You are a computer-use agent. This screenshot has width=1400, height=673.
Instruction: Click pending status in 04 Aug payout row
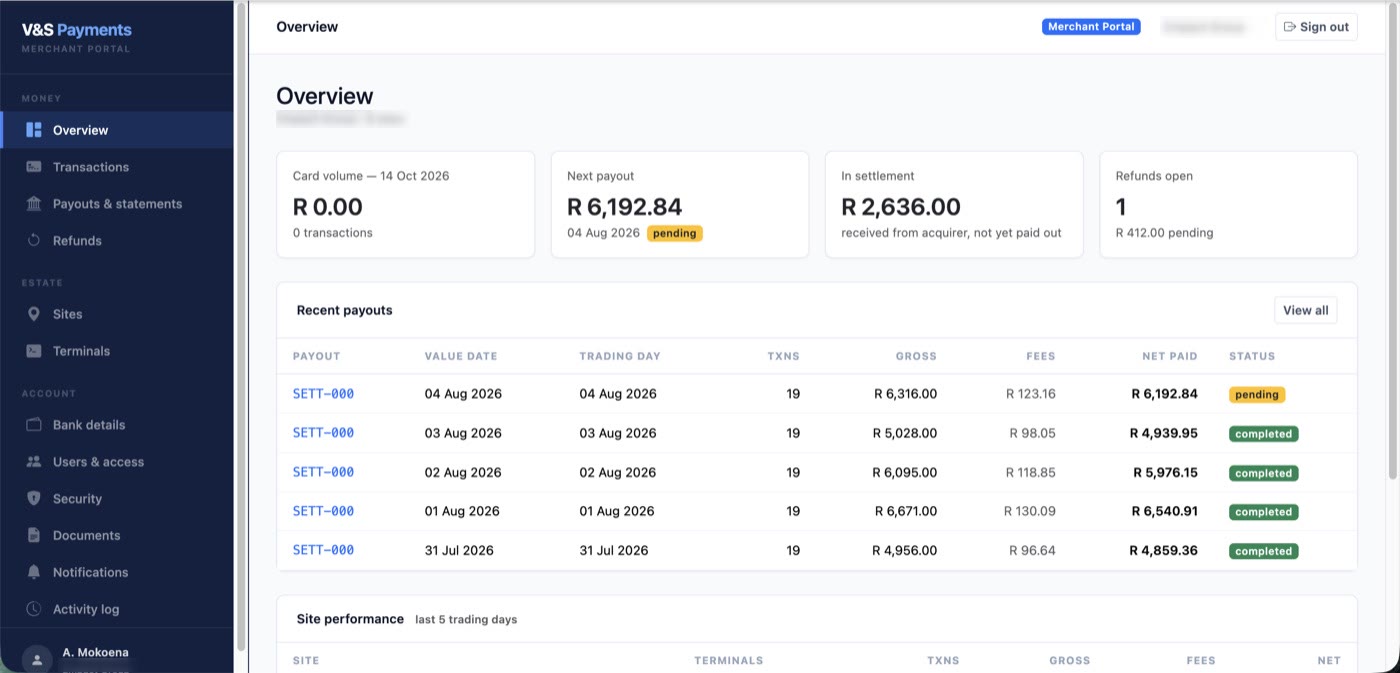1257,395
